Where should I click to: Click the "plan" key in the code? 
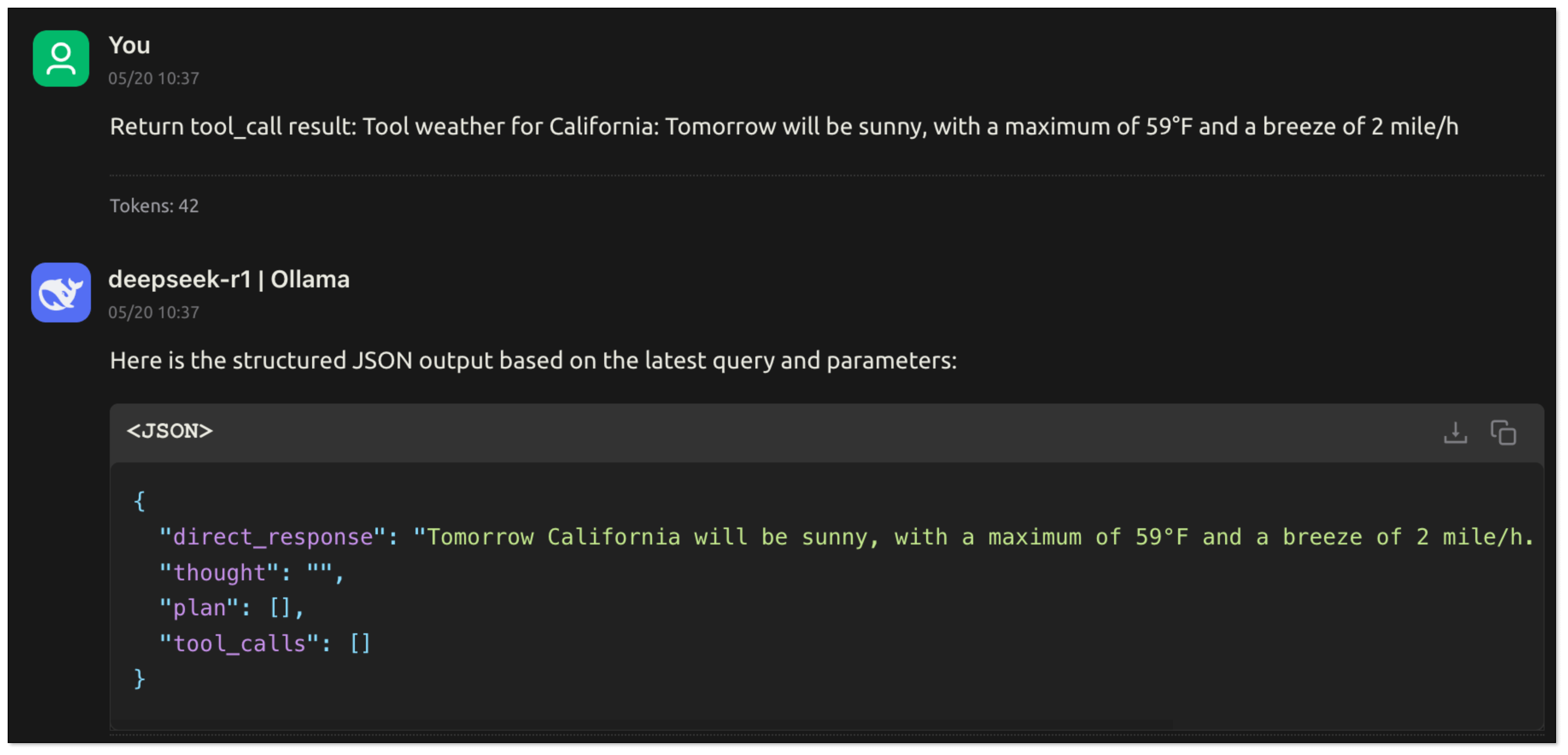pyautogui.click(x=199, y=608)
